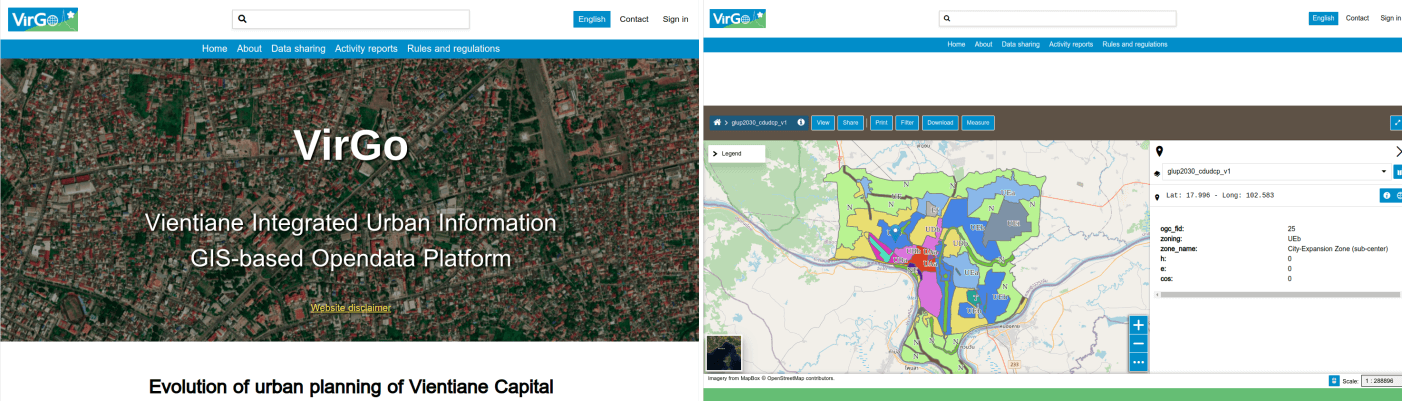Switch basemap using the satellite thumbnail

(723, 353)
